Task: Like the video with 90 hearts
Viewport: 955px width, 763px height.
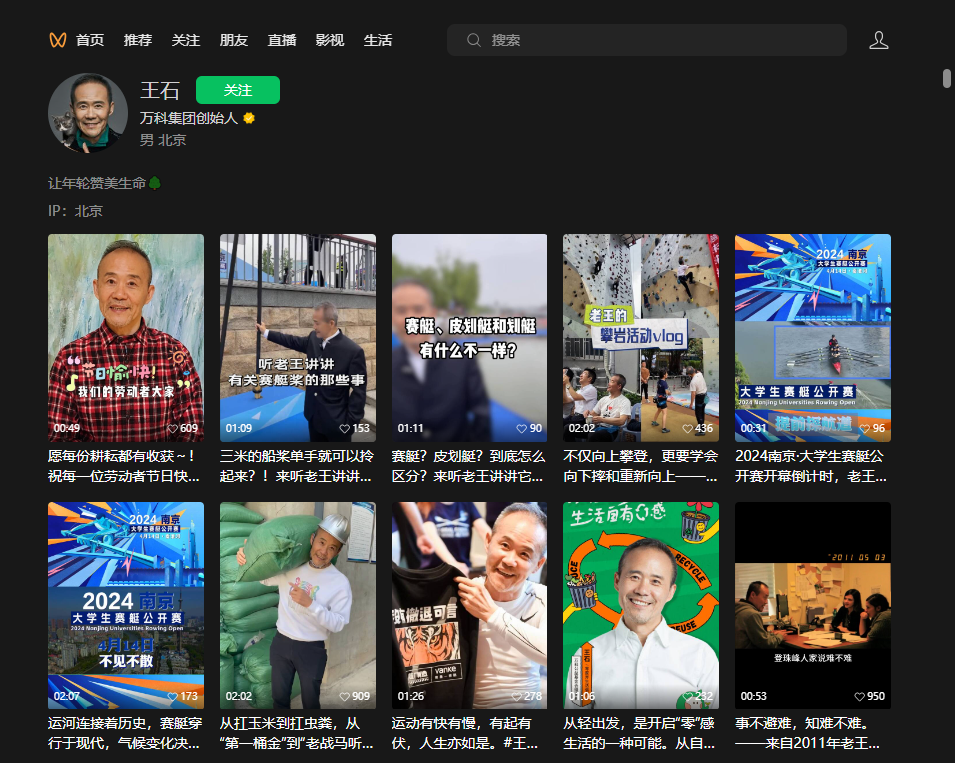Action: [x=521, y=429]
